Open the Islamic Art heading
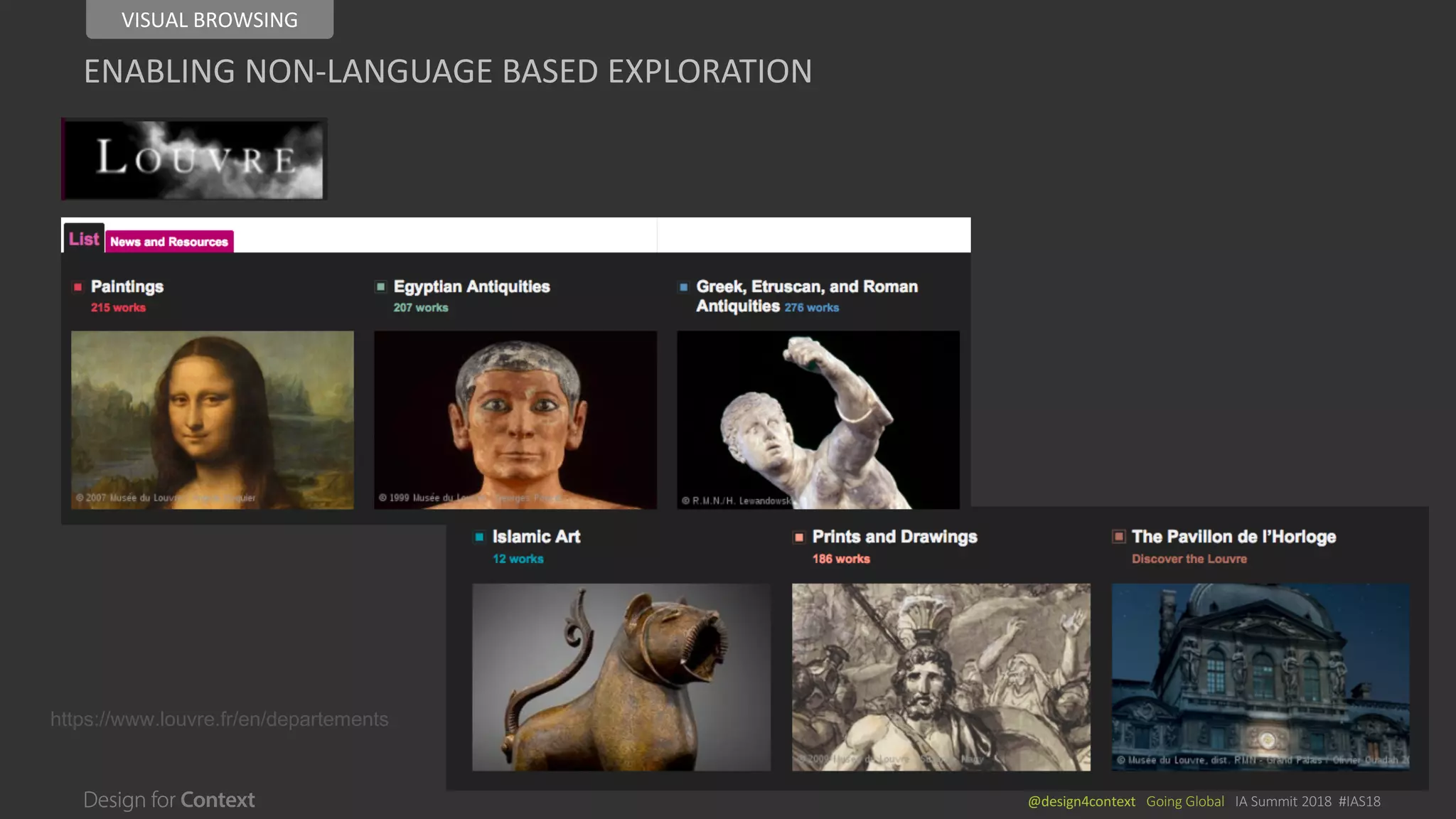This screenshot has height=819, width=1456. 536,537
